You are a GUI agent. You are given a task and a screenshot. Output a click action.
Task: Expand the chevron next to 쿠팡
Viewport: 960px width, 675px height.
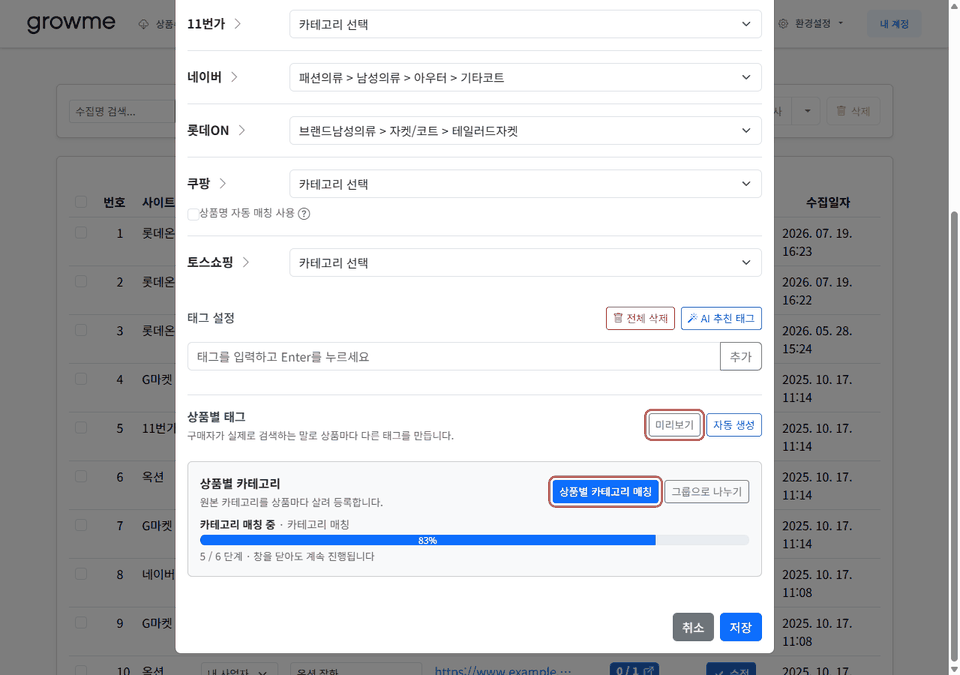click(222, 184)
